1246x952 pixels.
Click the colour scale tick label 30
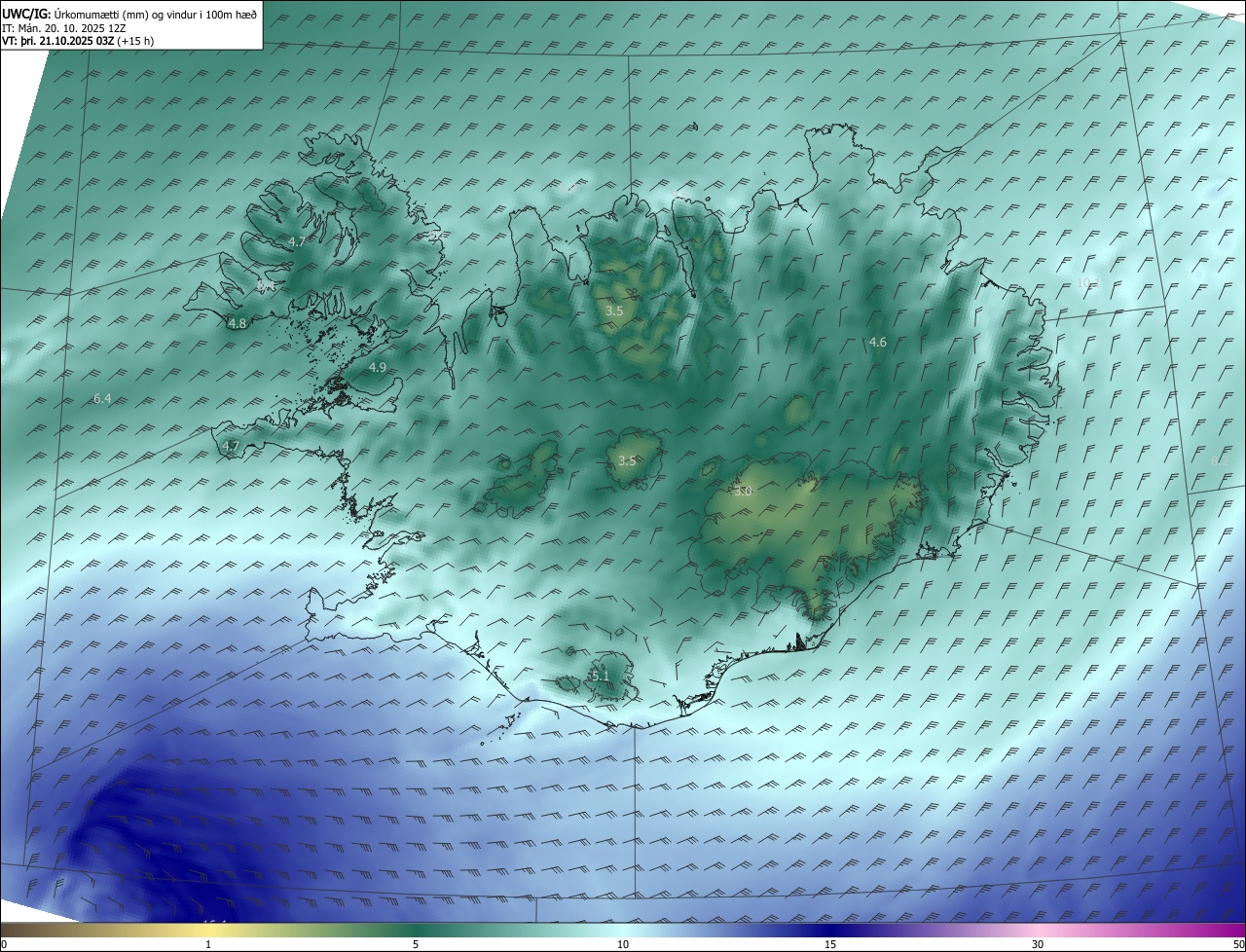[x=1038, y=945]
